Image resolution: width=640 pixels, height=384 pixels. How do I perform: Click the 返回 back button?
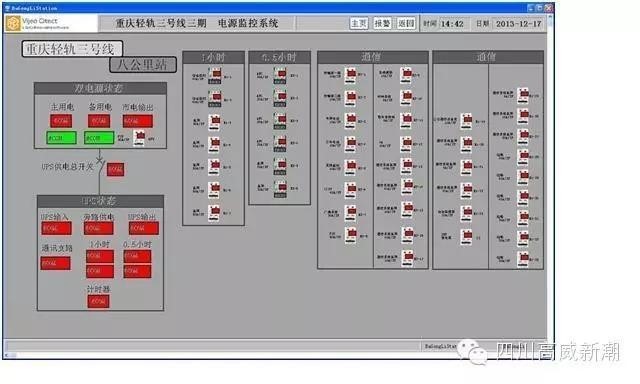[406, 23]
